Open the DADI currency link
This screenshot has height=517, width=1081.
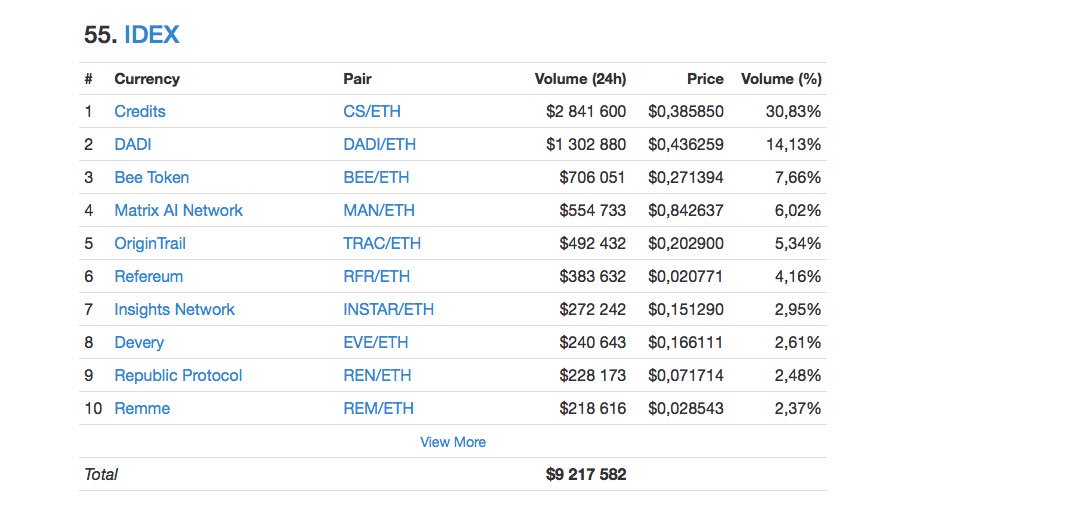tap(133, 145)
